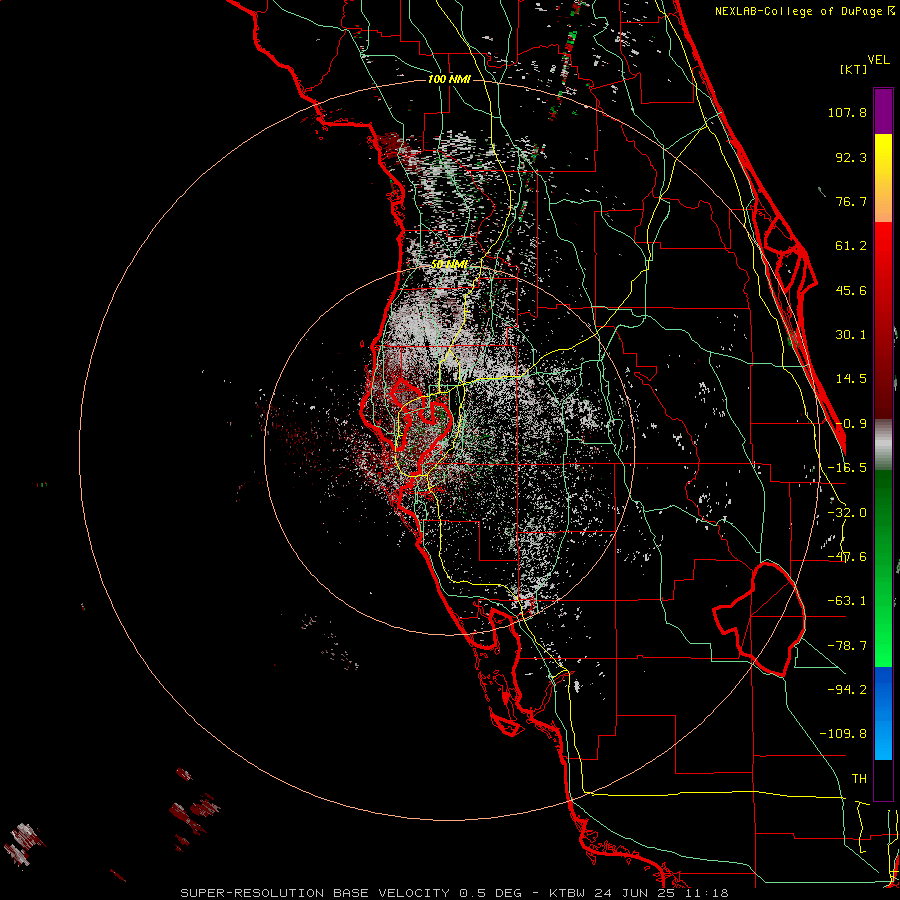The height and width of the screenshot is (900, 900).
Task: Click the TH label on the scale
Action: [x=859, y=779]
